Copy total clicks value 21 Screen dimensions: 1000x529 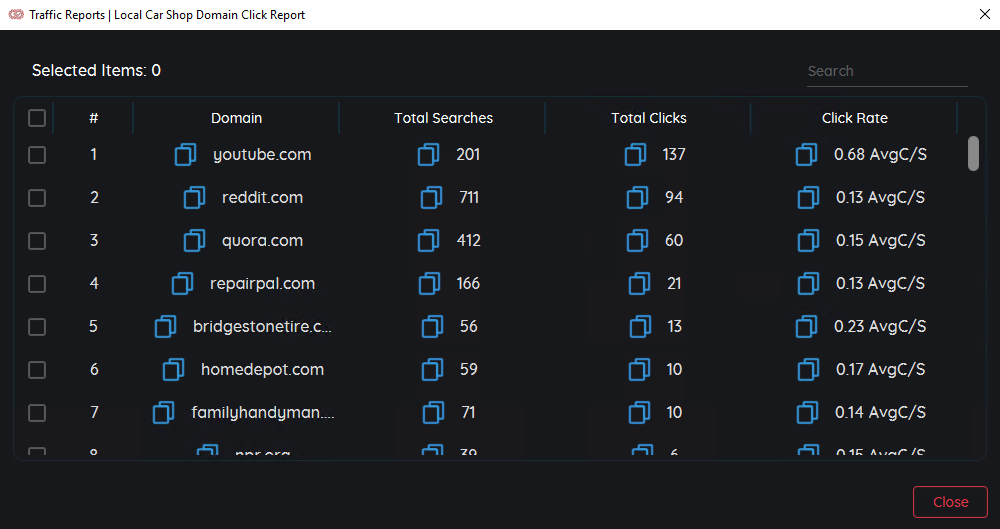click(640, 283)
